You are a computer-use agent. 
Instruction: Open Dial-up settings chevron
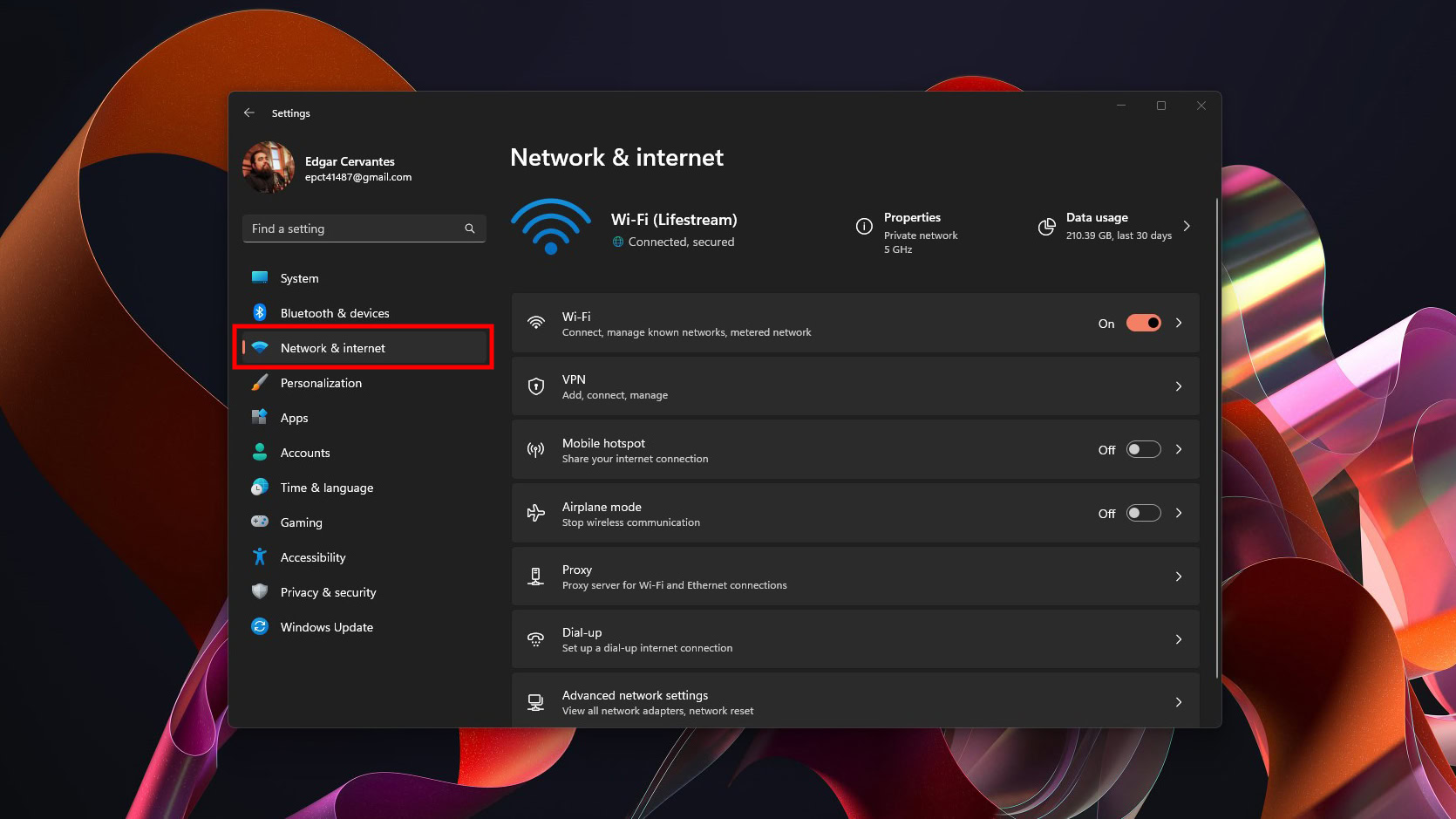click(x=1179, y=639)
